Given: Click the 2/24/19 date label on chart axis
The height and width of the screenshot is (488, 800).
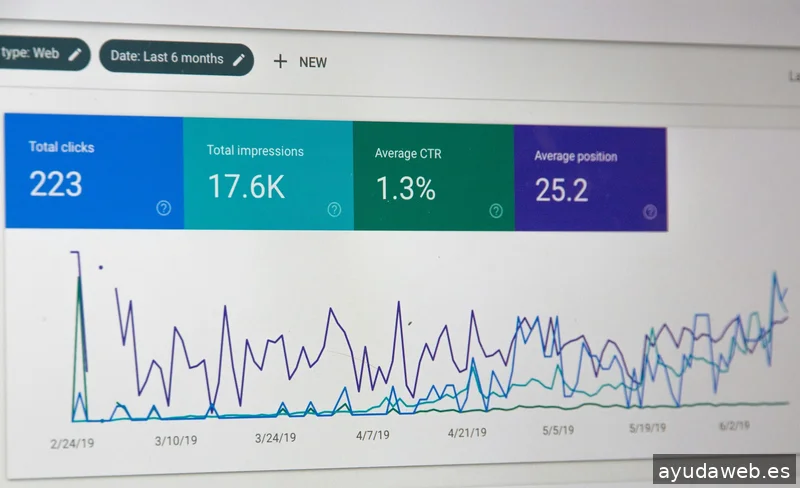Looking at the screenshot, I should tap(72, 441).
